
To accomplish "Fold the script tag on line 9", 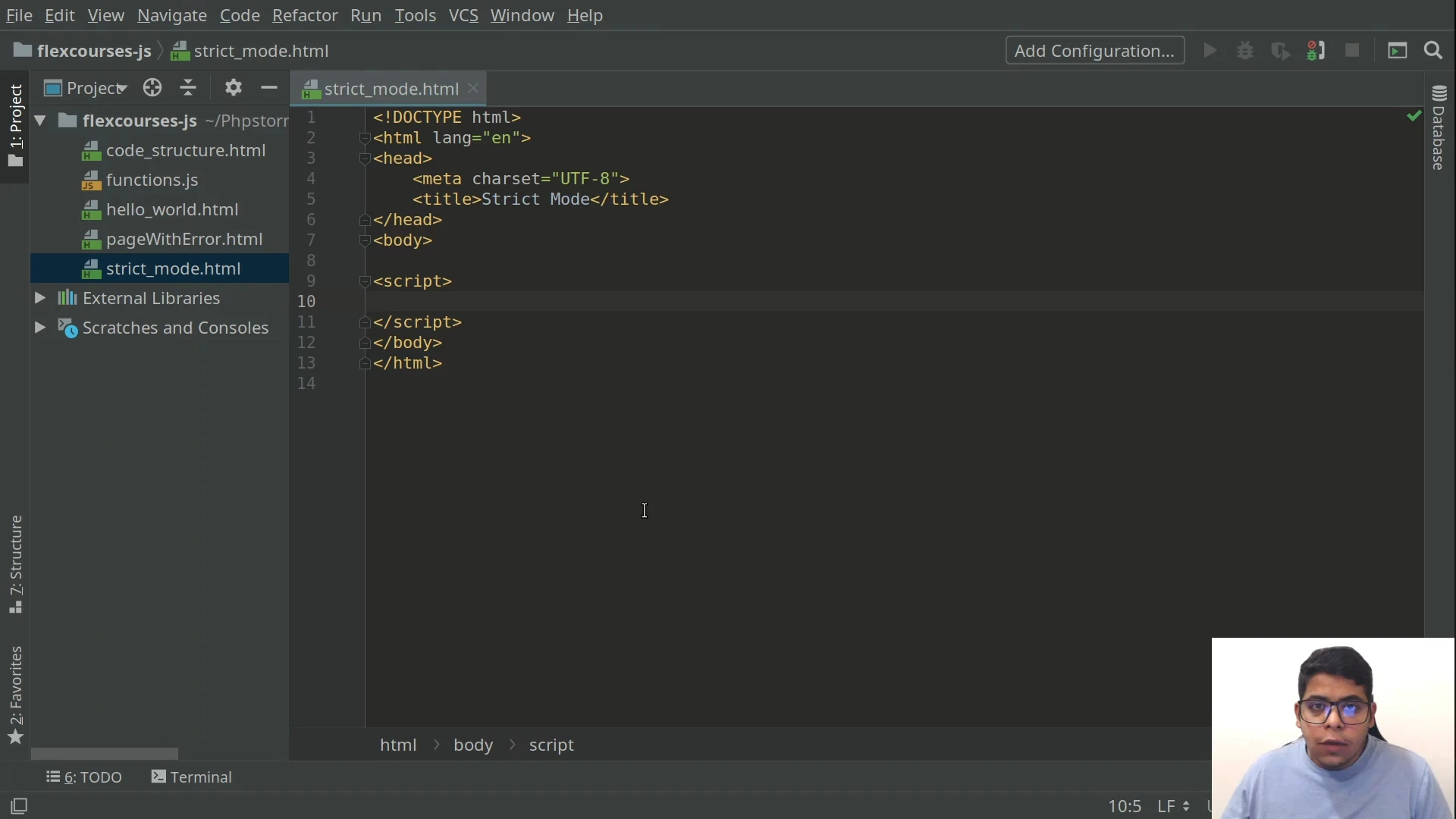I will click(x=365, y=281).
